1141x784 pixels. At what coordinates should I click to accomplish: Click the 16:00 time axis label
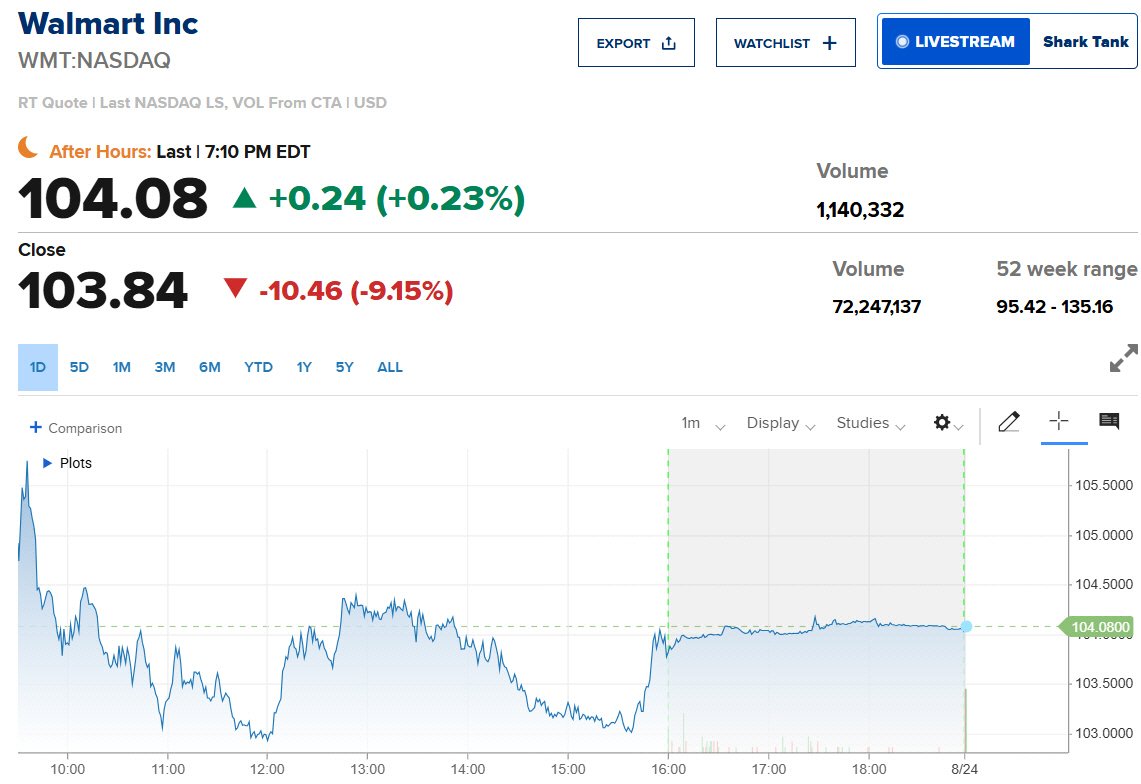[668, 769]
